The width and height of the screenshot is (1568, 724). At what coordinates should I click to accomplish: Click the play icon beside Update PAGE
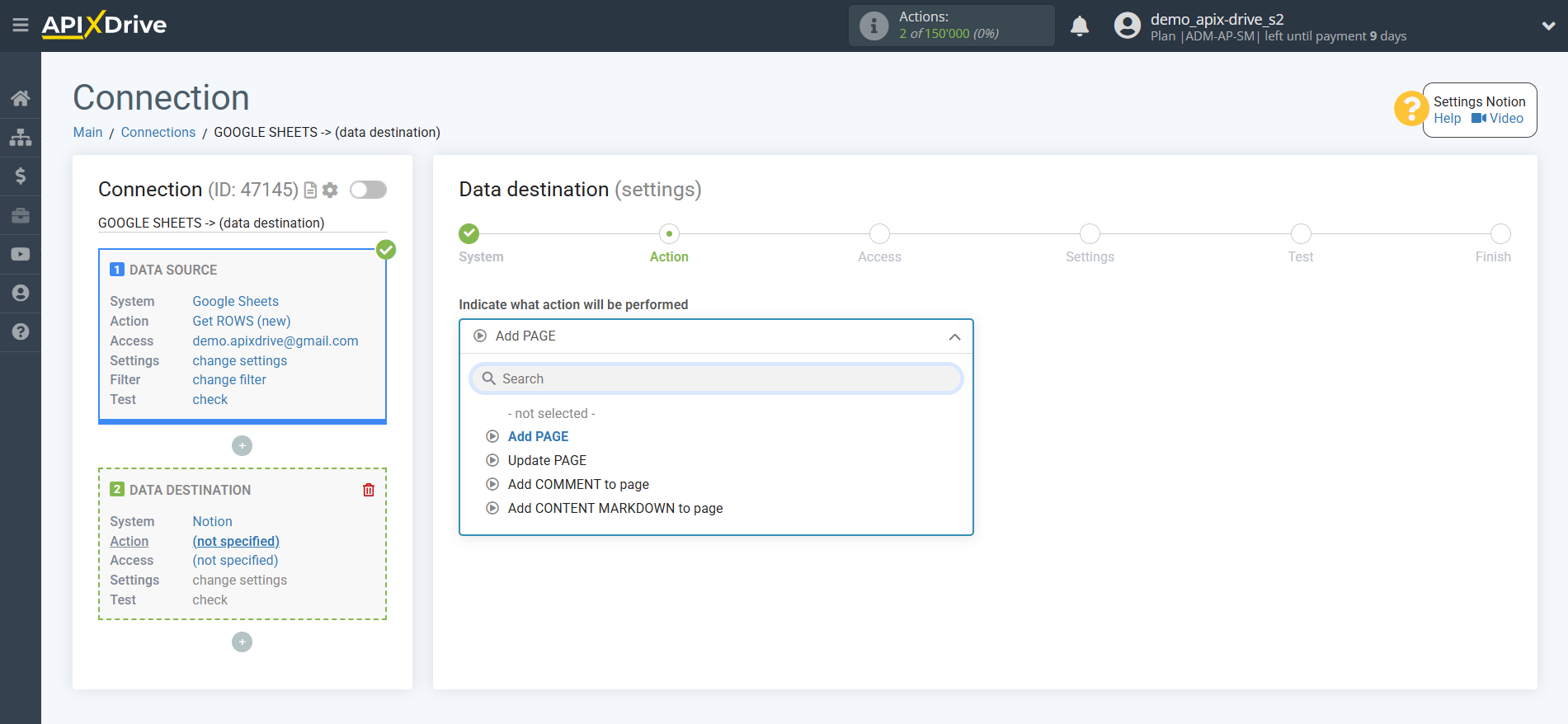pyautogui.click(x=492, y=460)
